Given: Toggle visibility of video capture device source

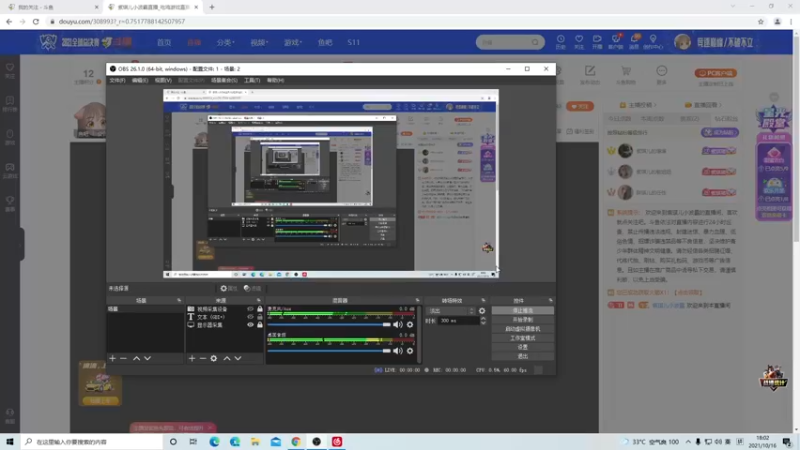Looking at the screenshot, I should point(250,309).
